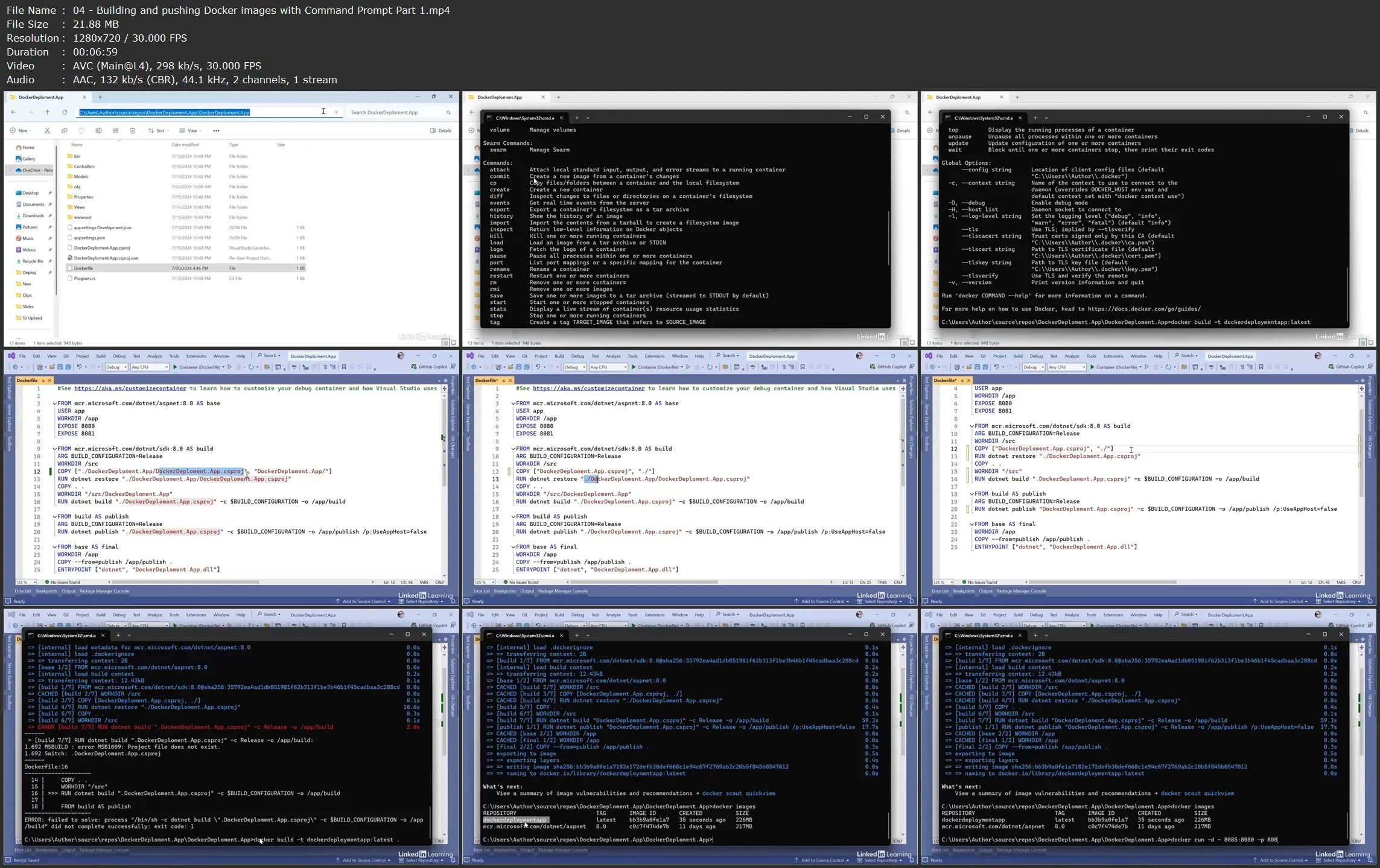Click docs.docker.com/go/guides link in Global Options cmd
The width and height of the screenshot is (1380, 868).
point(1144,309)
